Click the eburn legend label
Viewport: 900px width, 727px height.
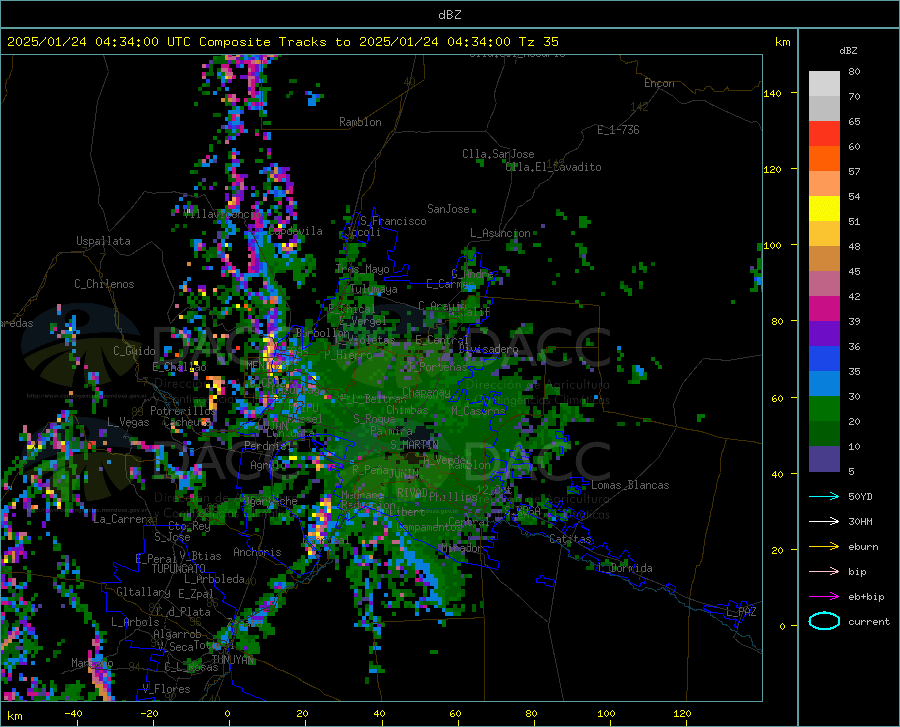tap(863, 547)
